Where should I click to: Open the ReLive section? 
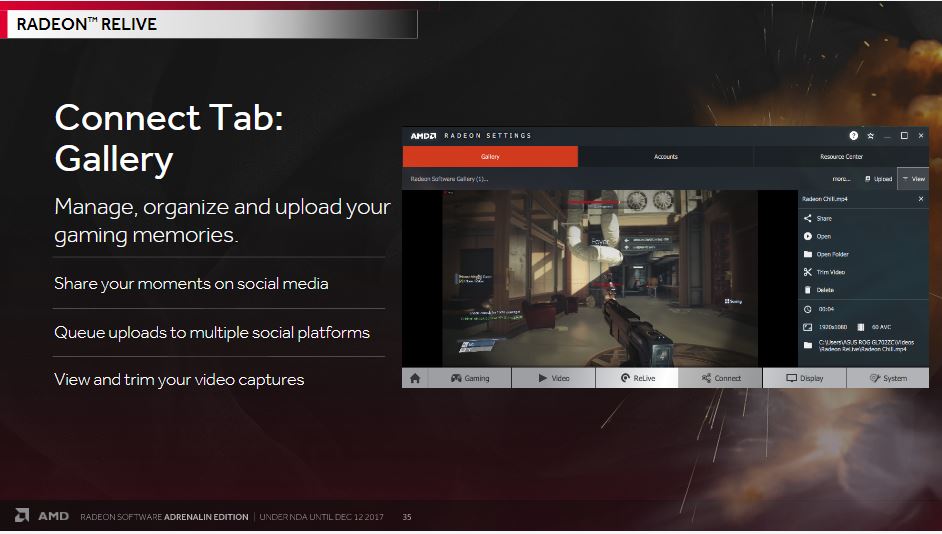pyautogui.click(x=637, y=378)
